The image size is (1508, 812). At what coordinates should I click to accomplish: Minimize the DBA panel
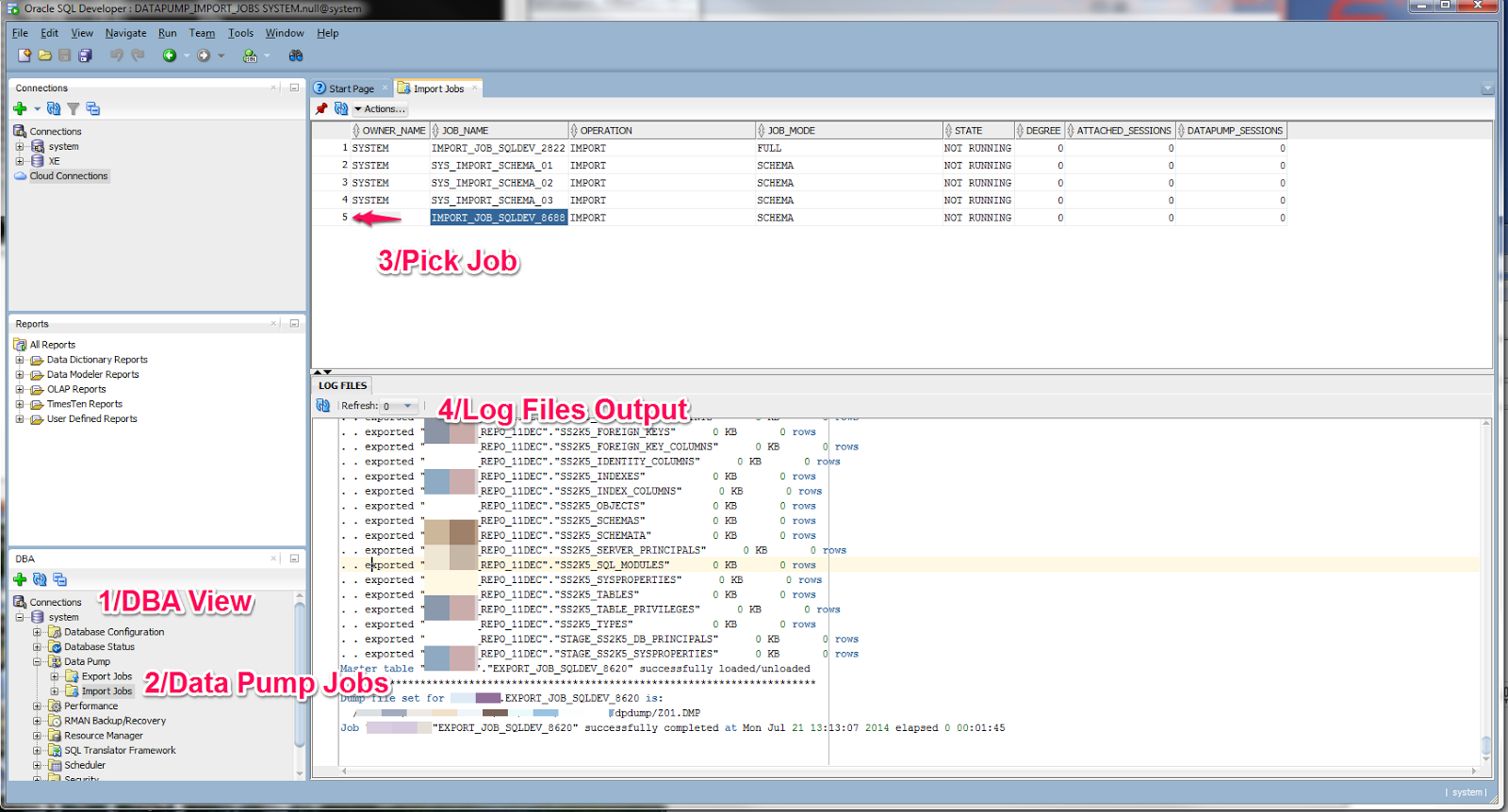coord(294,559)
